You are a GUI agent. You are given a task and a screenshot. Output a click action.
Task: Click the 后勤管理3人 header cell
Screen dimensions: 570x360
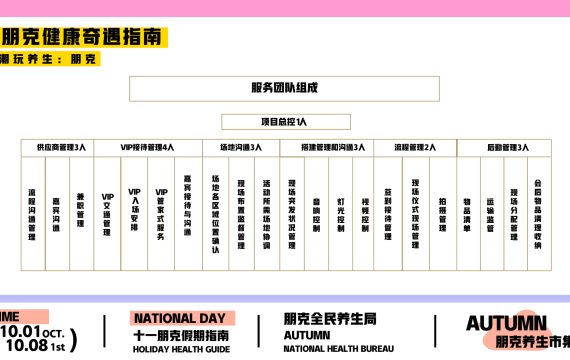point(504,148)
